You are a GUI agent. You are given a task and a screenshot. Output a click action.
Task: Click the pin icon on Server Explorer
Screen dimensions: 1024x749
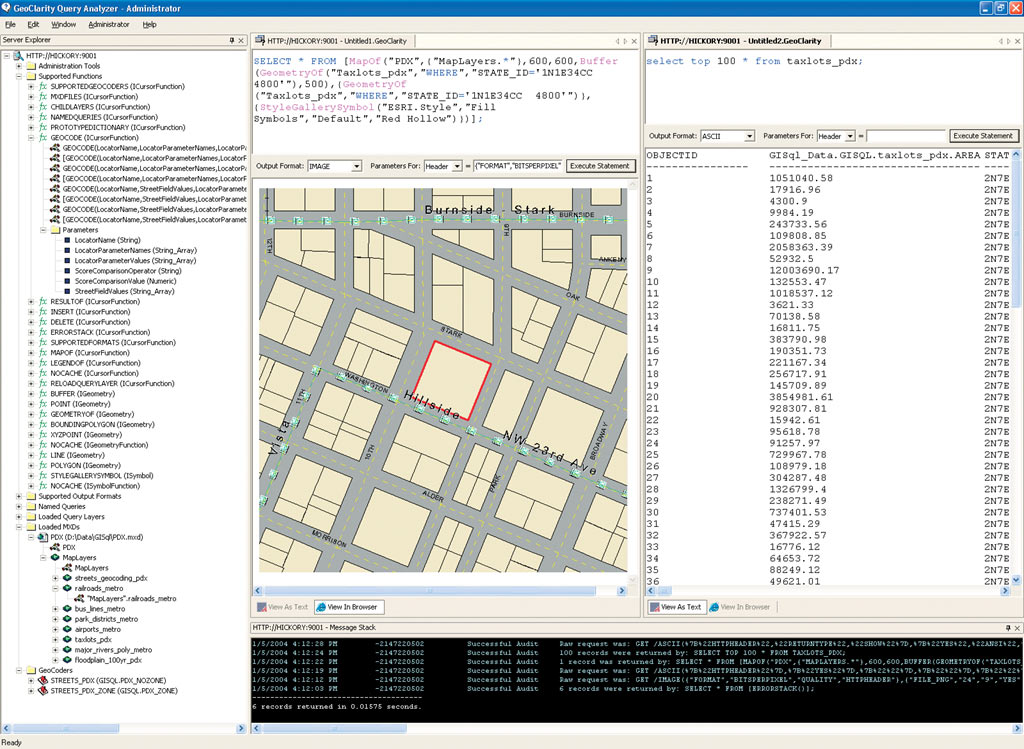[x=232, y=40]
